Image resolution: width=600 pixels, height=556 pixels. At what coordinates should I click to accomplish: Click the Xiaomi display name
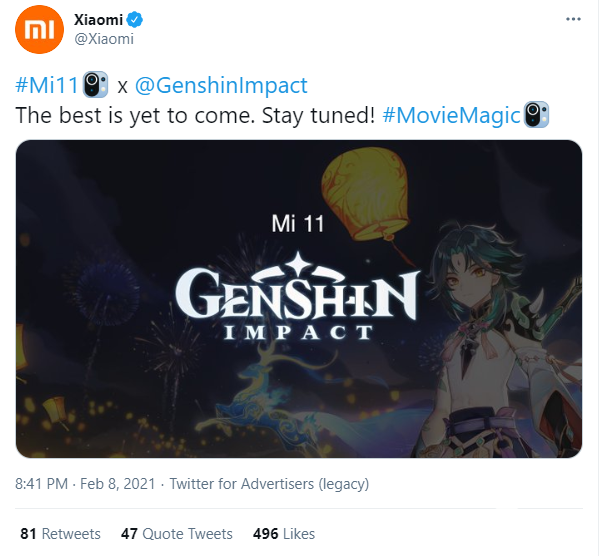[98, 20]
